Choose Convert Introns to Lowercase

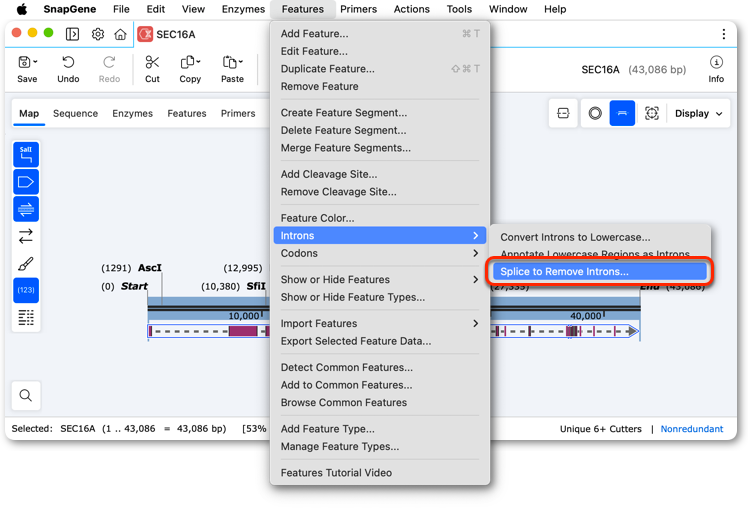click(600, 237)
